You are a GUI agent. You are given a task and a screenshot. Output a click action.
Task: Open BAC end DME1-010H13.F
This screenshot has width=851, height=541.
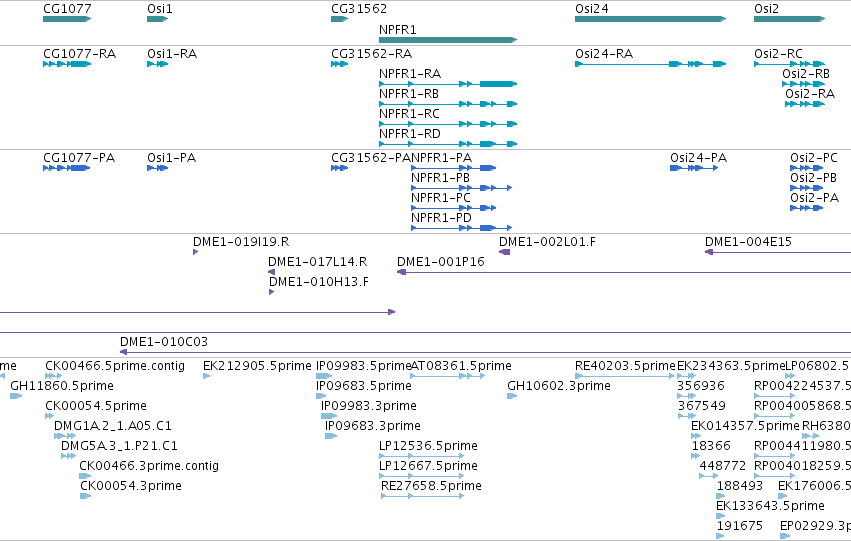click(319, 282)
